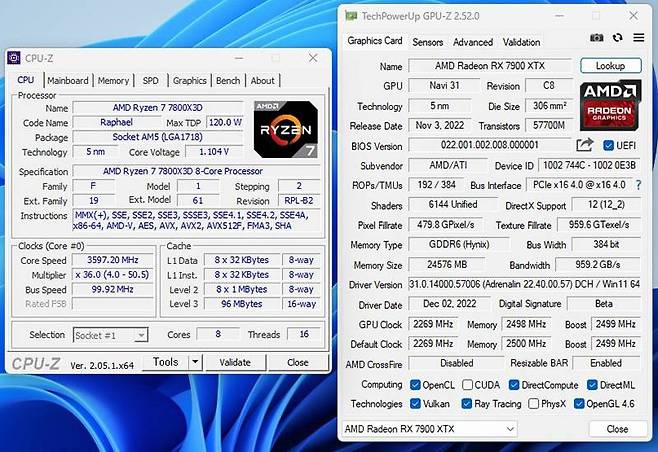Click the Bus Interface question mark
Viewport: 658px width, 452px height.
click(x=638, y=185)
